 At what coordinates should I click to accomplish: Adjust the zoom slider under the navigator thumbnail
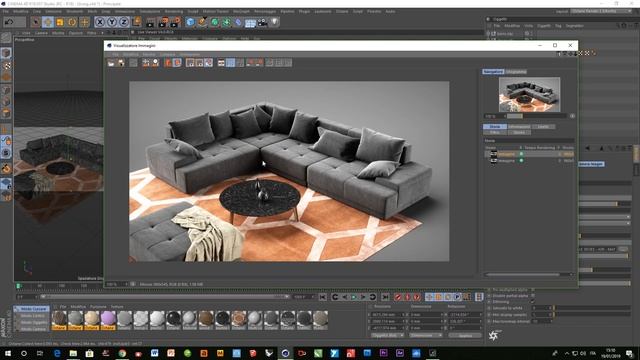click(536, 116)
